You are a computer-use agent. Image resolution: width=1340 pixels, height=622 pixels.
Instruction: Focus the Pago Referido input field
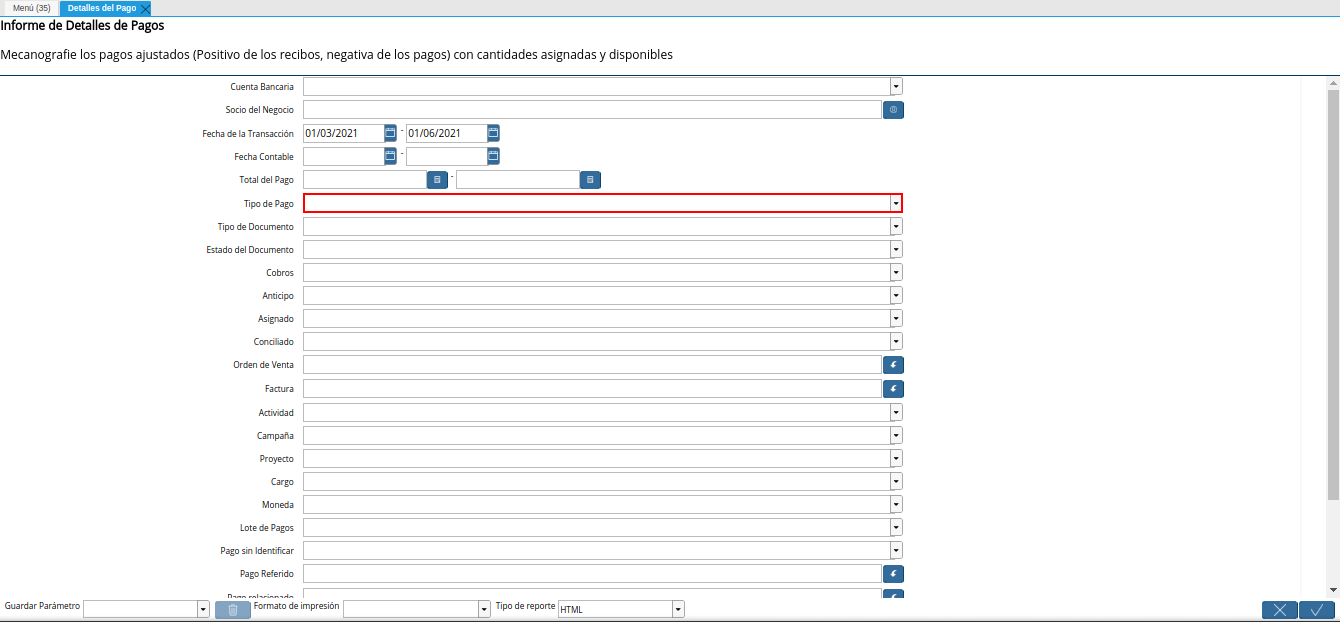coord(592,574)
